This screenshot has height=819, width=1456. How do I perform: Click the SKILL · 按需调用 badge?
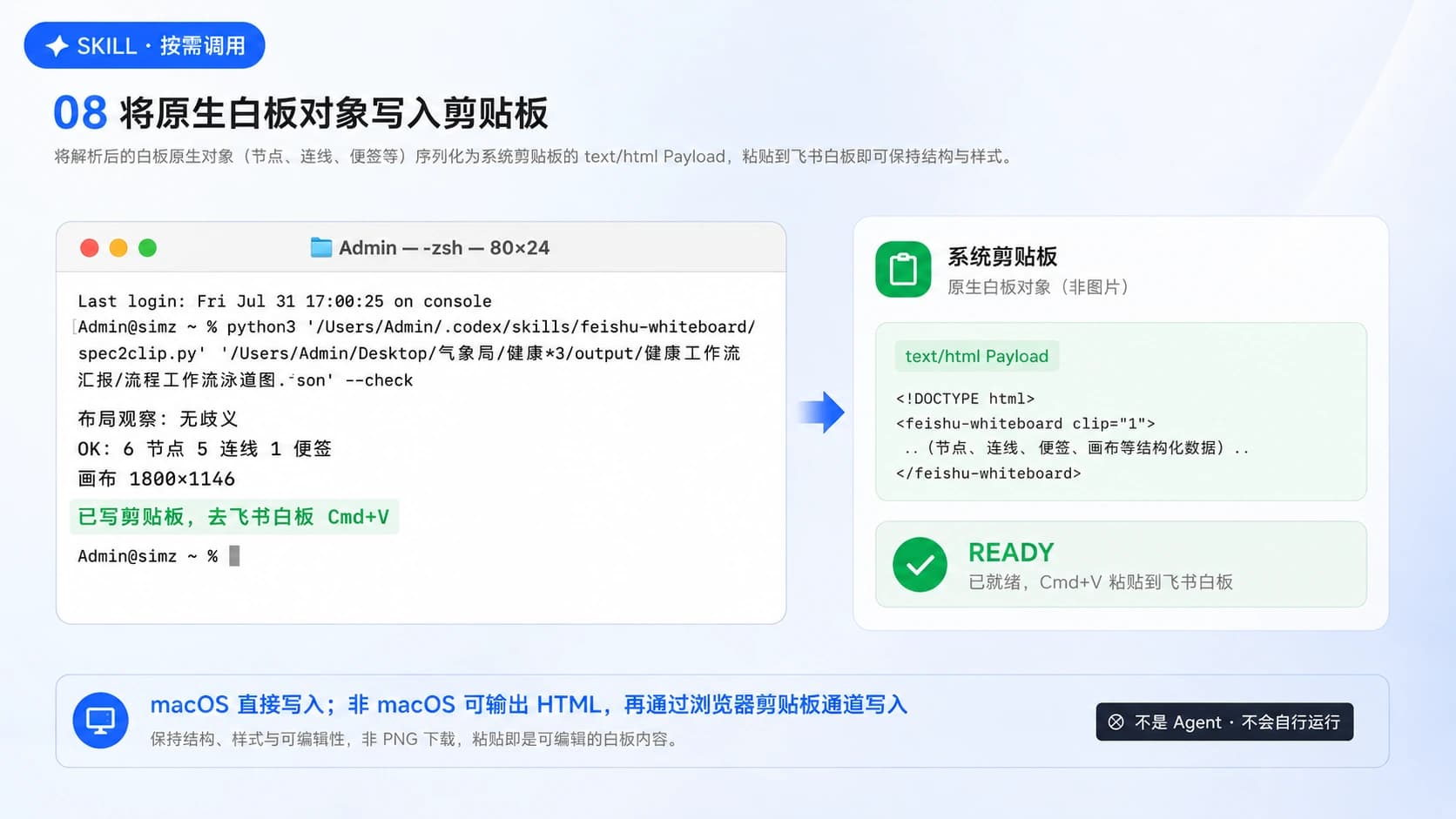[x=145, y=45]
